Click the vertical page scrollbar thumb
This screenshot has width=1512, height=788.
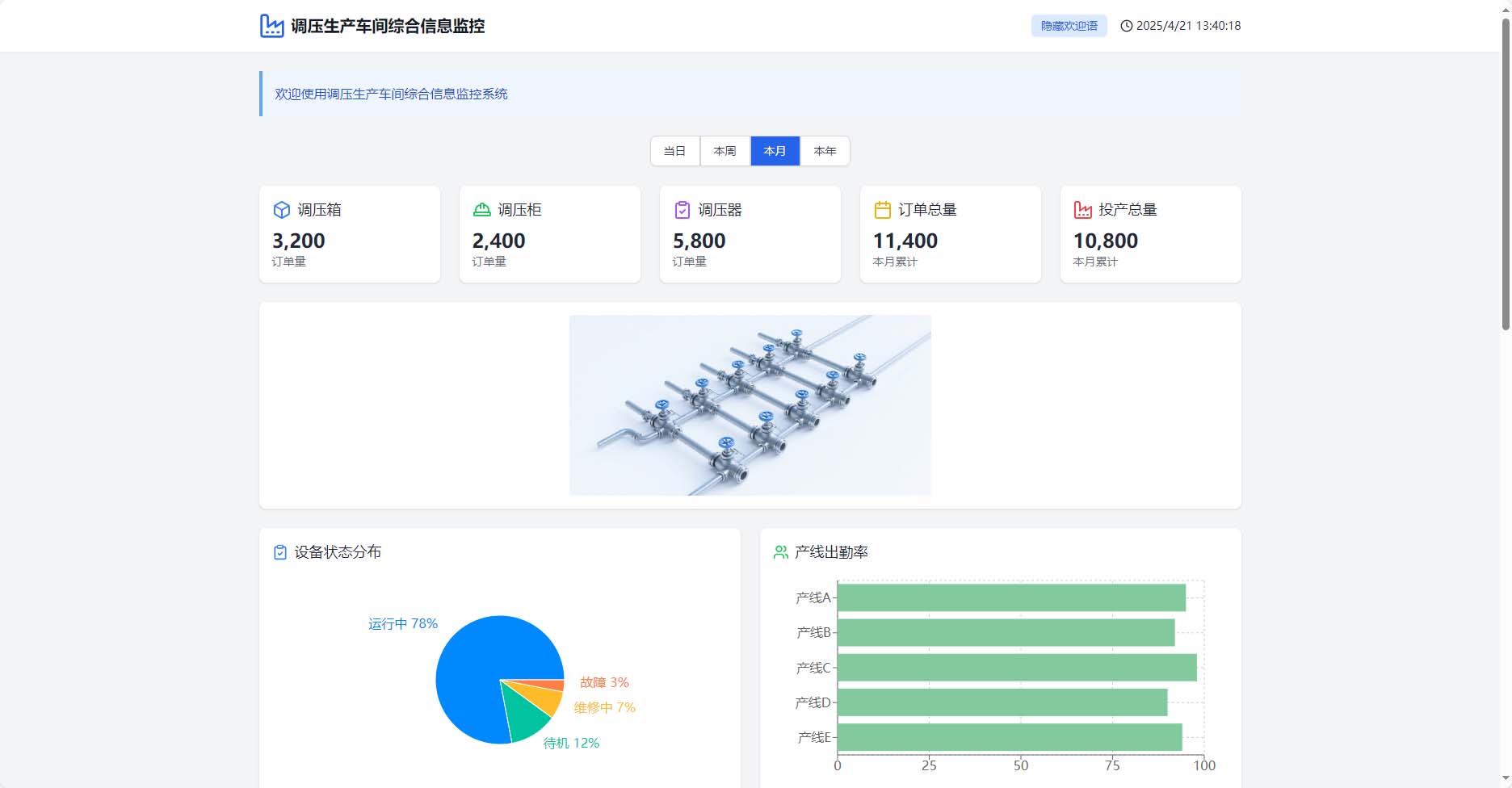coord(1506,174)
